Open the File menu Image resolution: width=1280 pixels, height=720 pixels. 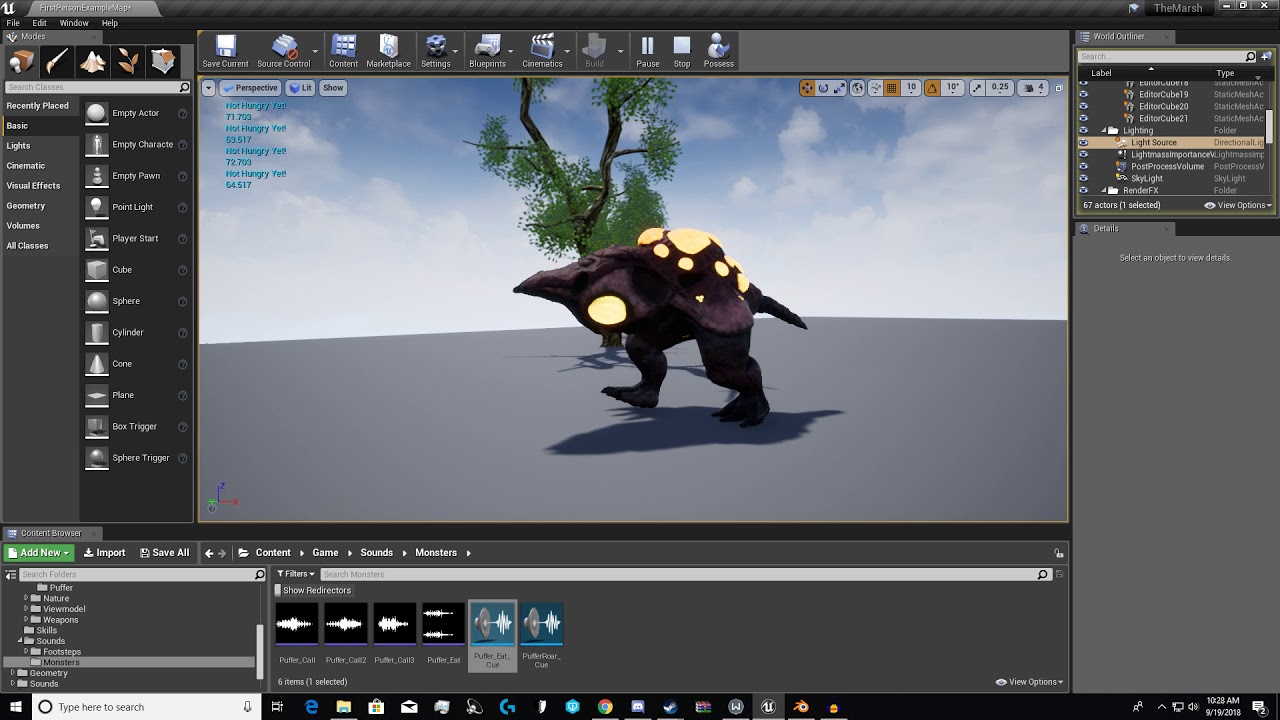click(x=13, y=23)
